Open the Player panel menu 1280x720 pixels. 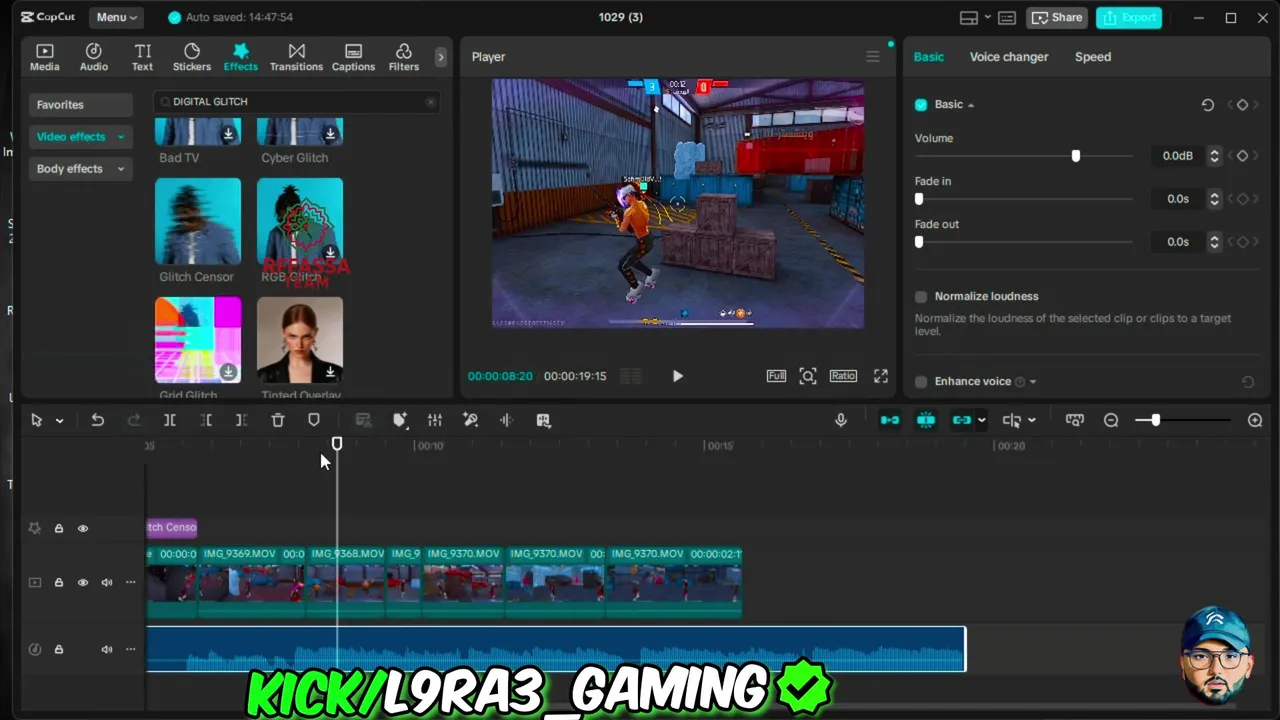(x=873, y=57)
